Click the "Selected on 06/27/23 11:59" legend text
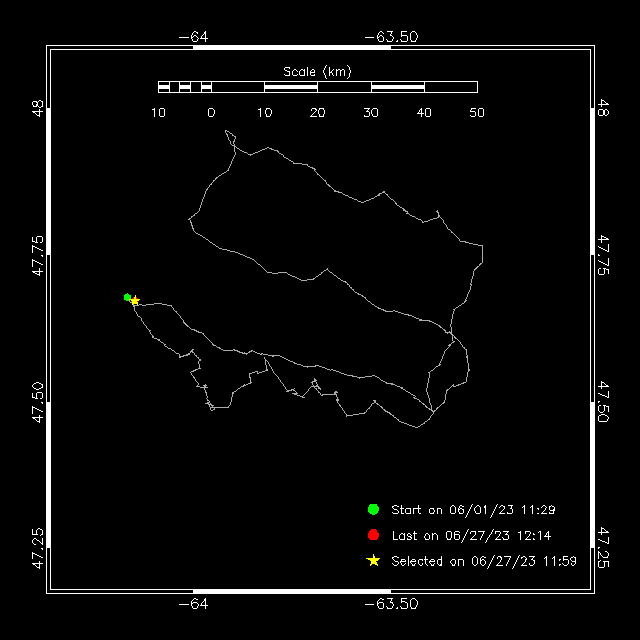The image size is (640, 640). coord(484,561)
